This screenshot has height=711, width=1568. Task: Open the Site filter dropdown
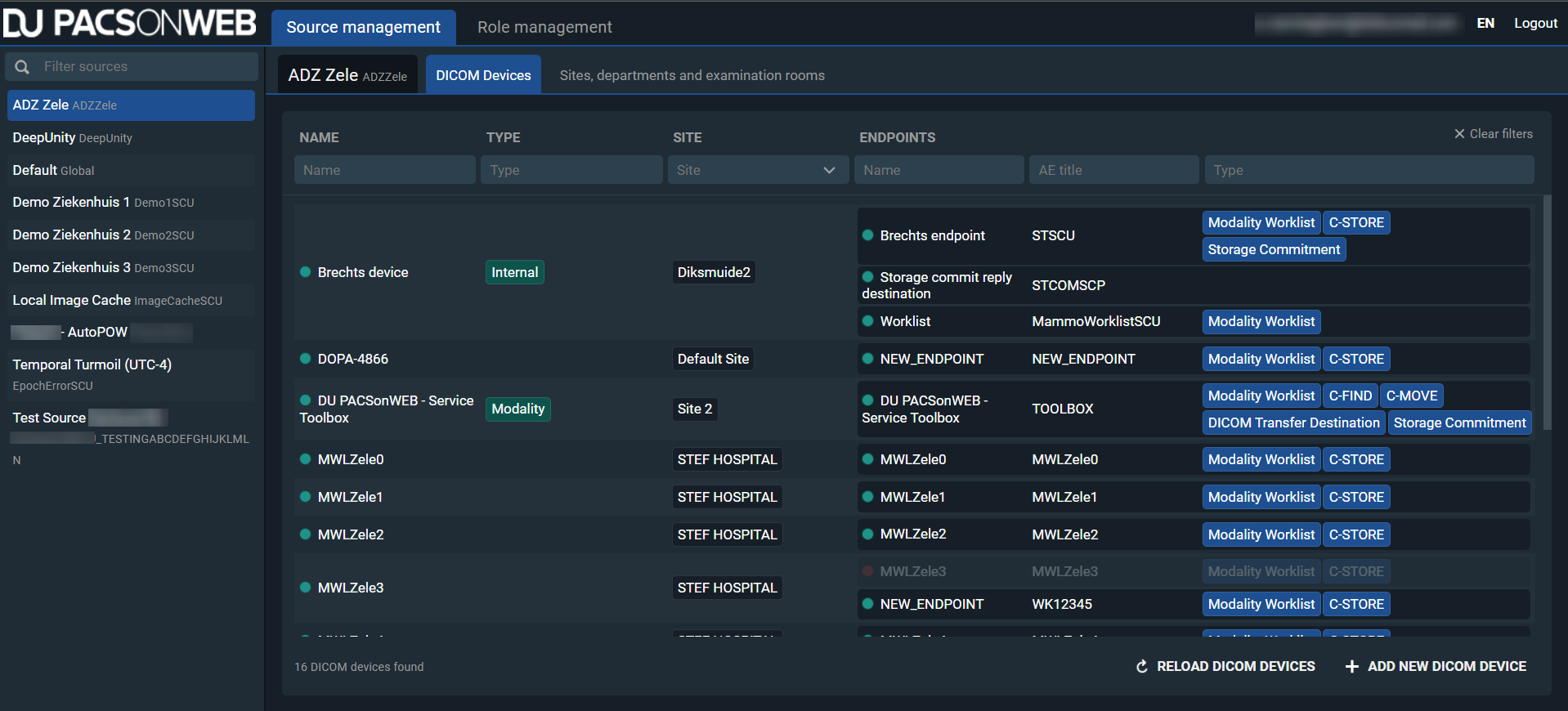pyautogui.click(x=757, y=170)
